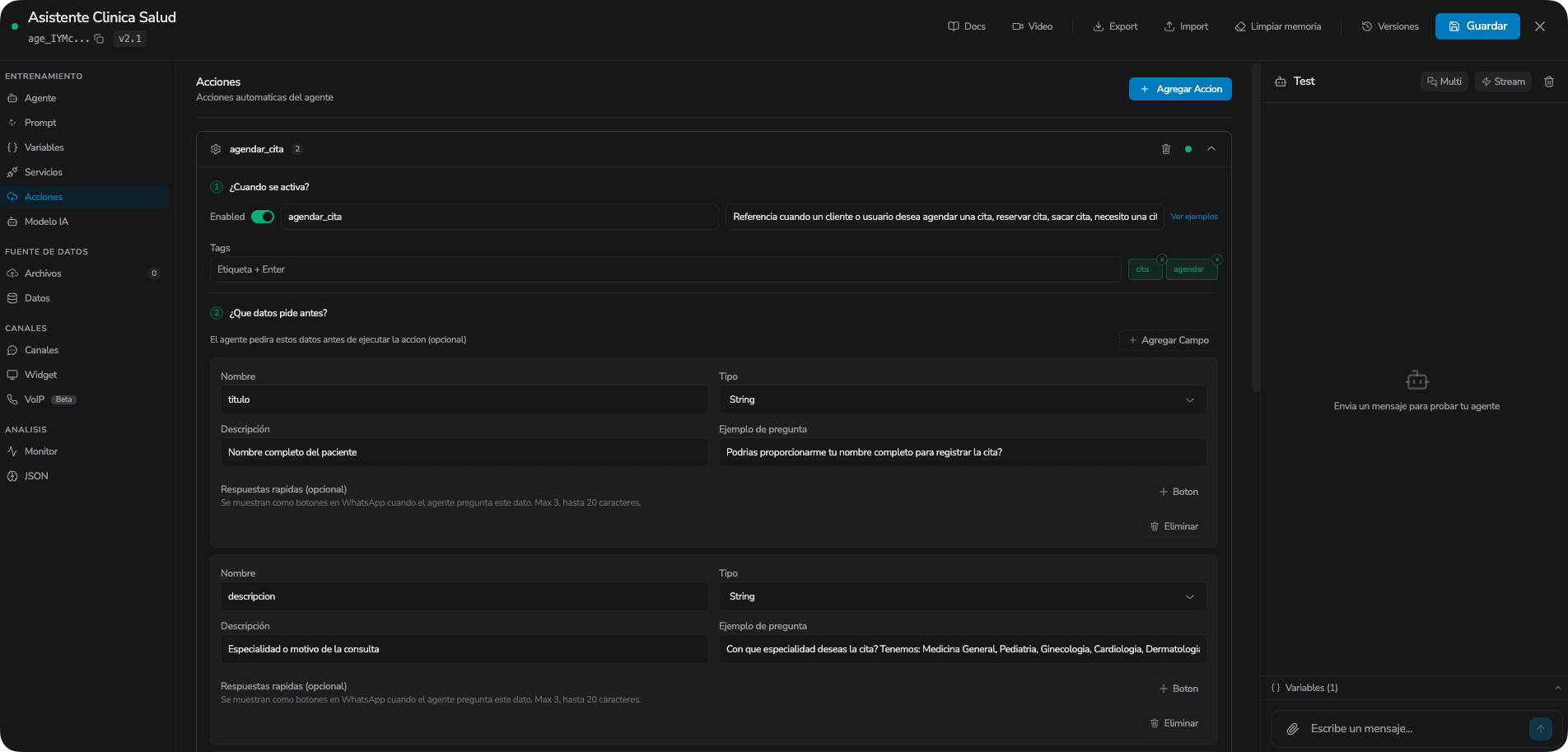This screenshot has width=1568, height=752.
Task: Open the Docs link
Action: coord(967,26)
